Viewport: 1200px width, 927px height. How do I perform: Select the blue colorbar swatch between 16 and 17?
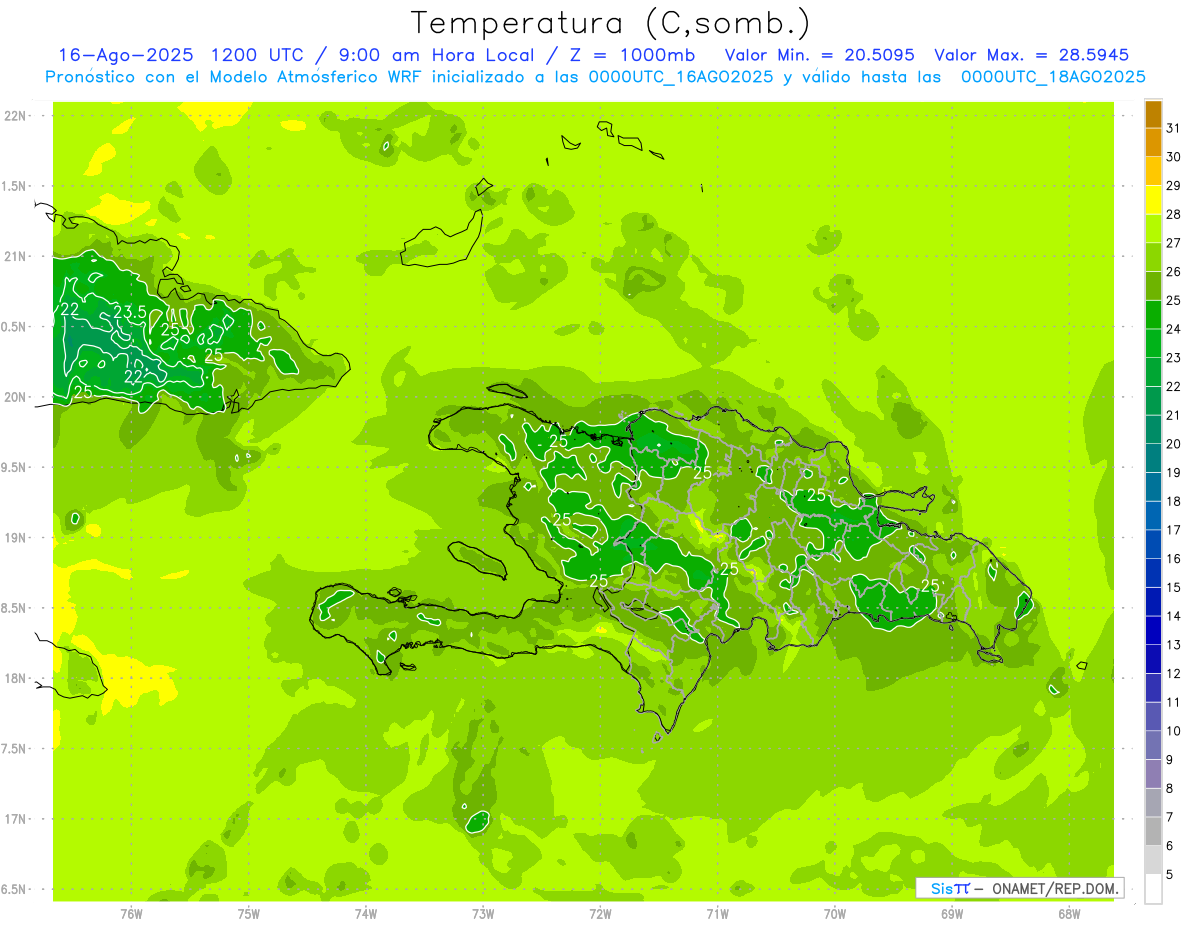1153,544
